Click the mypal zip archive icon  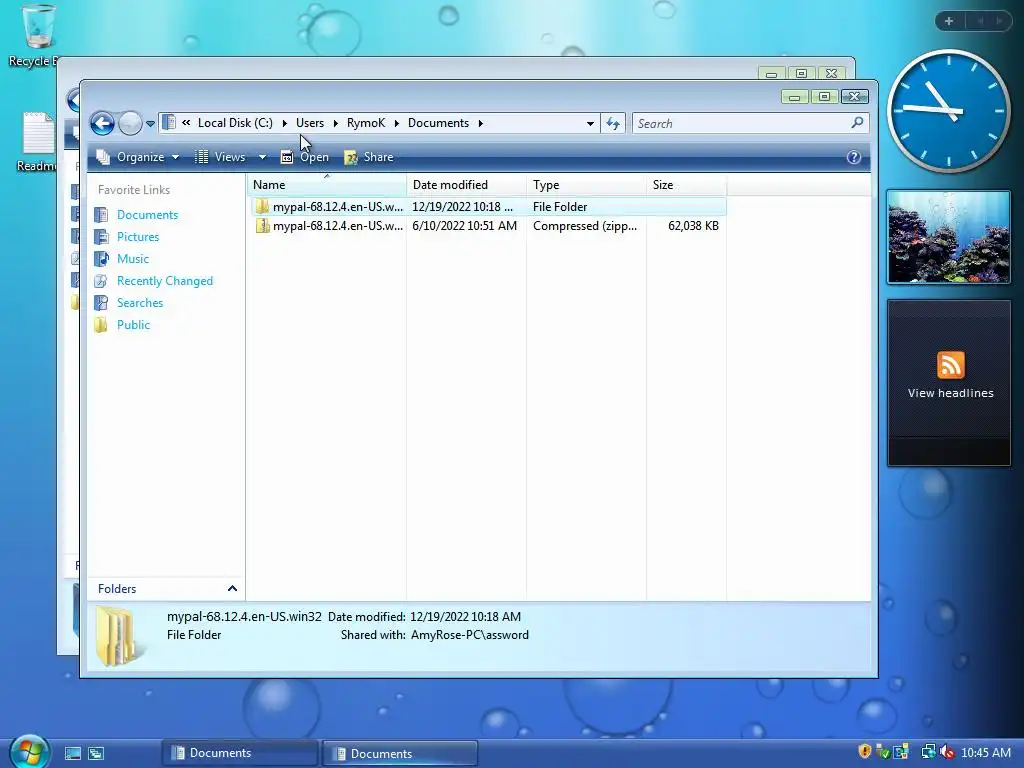pos(263,226)
